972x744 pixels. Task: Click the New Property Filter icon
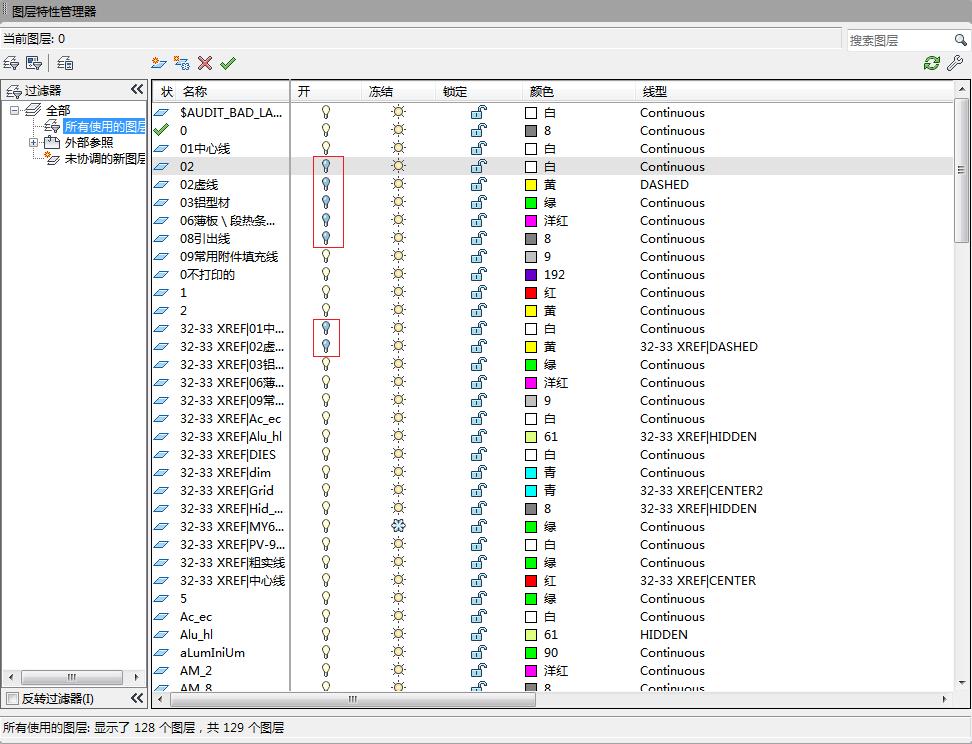12,63
